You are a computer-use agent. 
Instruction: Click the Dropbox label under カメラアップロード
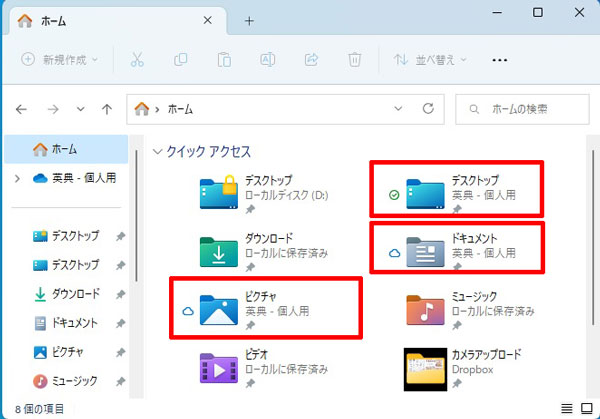click(472, 370)
